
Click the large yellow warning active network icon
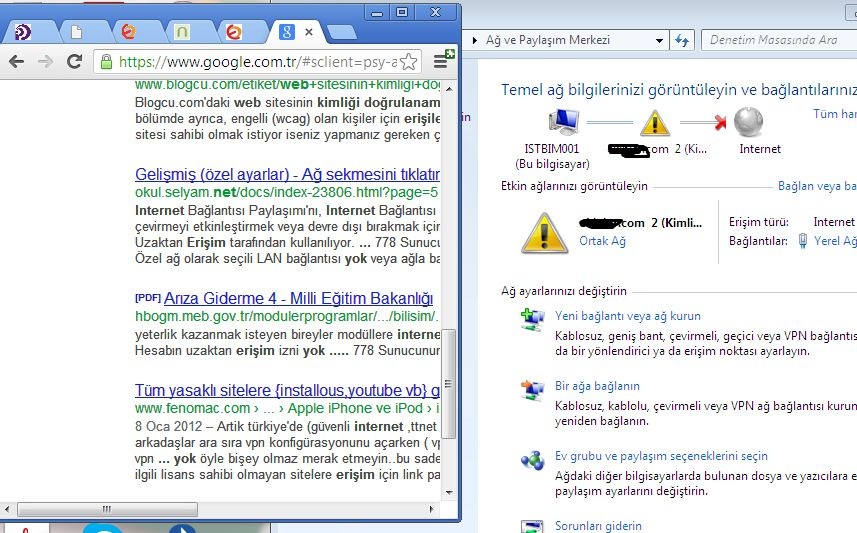click(x=544, y=233)
